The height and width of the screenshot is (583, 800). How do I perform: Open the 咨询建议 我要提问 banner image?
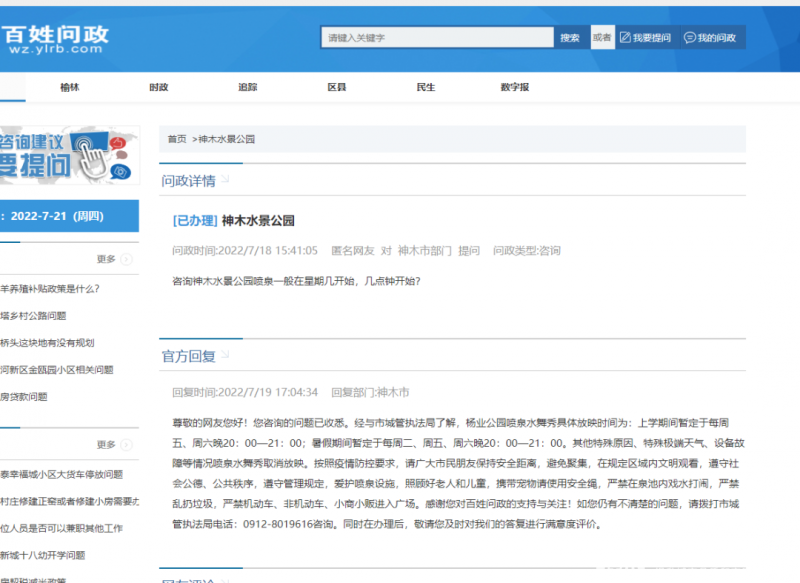coord(68,154)
